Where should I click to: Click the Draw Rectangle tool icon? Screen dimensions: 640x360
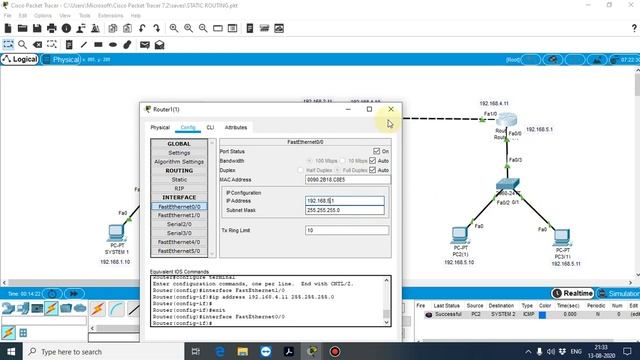click(98, 44)
